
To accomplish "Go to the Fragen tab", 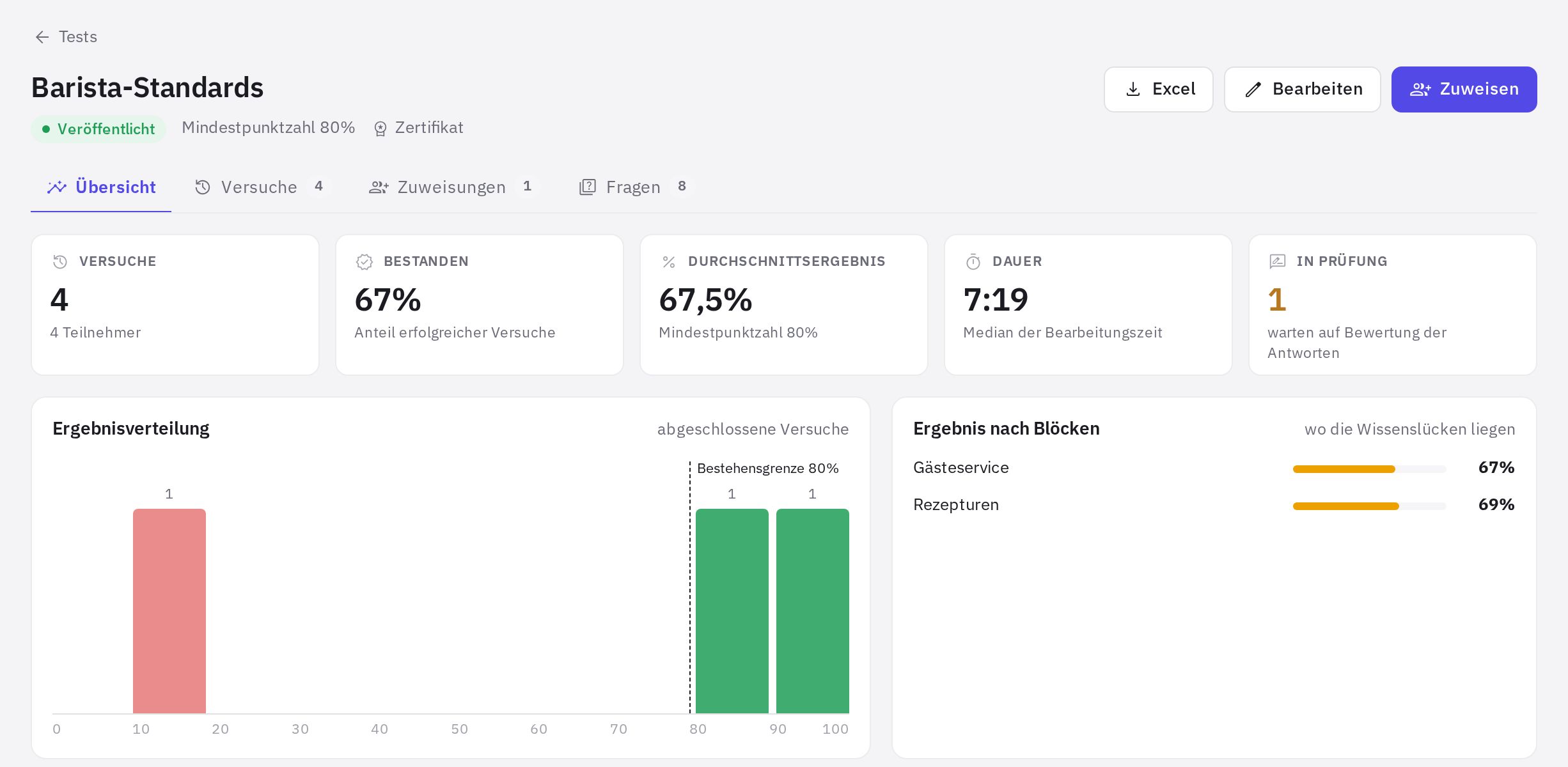I will [636, 187].
